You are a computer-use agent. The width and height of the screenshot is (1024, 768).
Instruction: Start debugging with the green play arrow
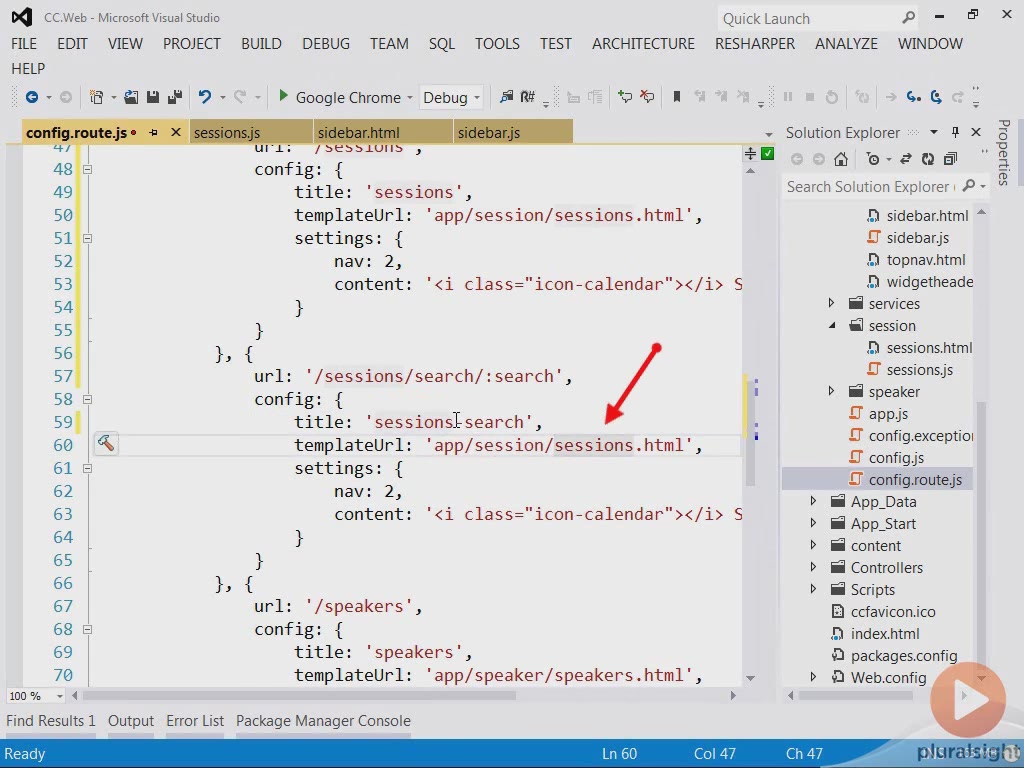[x=283, y=97]
